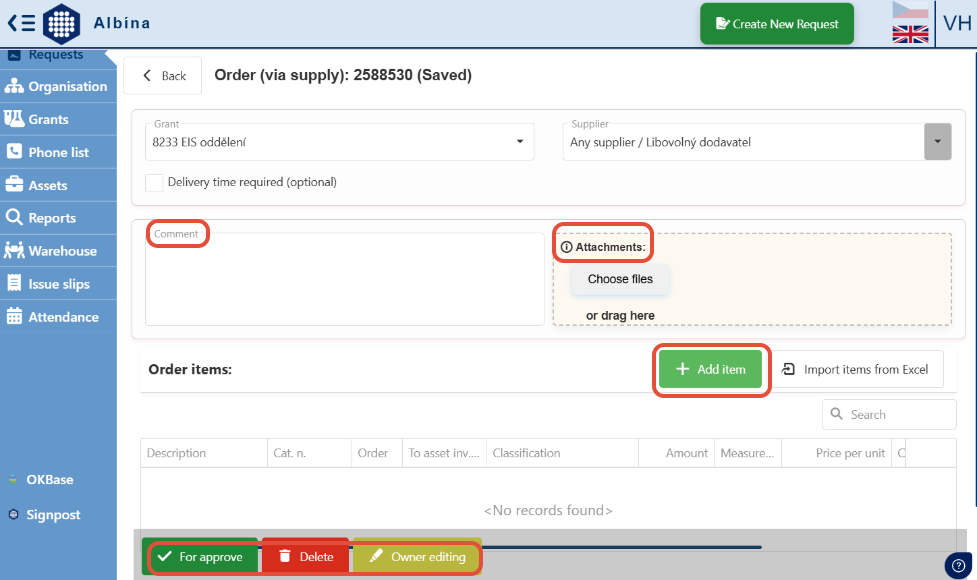Sort by Measure column header
This screenshot has width=977, height=580.
[x=748, y=453]
